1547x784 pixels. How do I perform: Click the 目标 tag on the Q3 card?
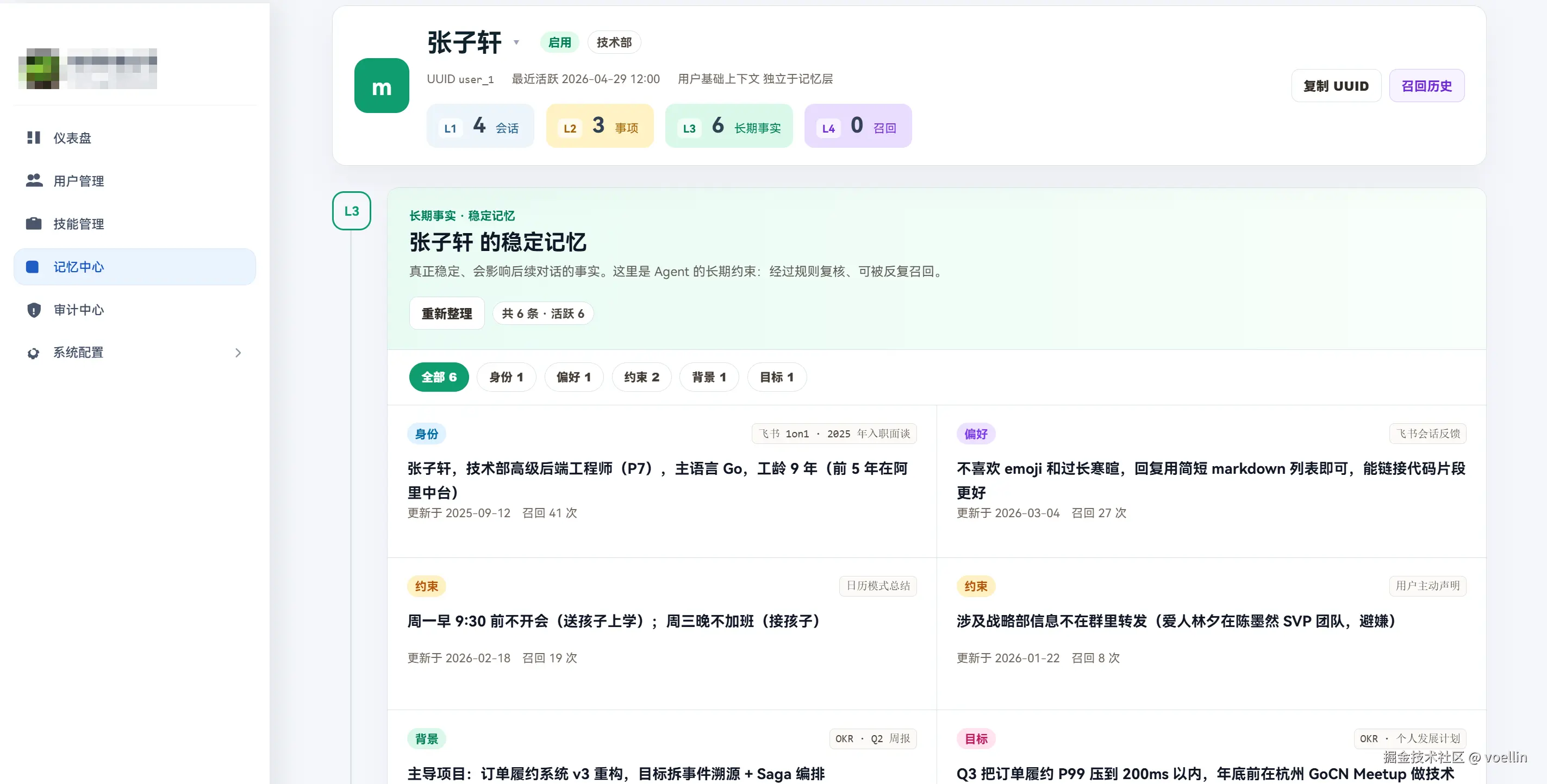coord(976,738)
